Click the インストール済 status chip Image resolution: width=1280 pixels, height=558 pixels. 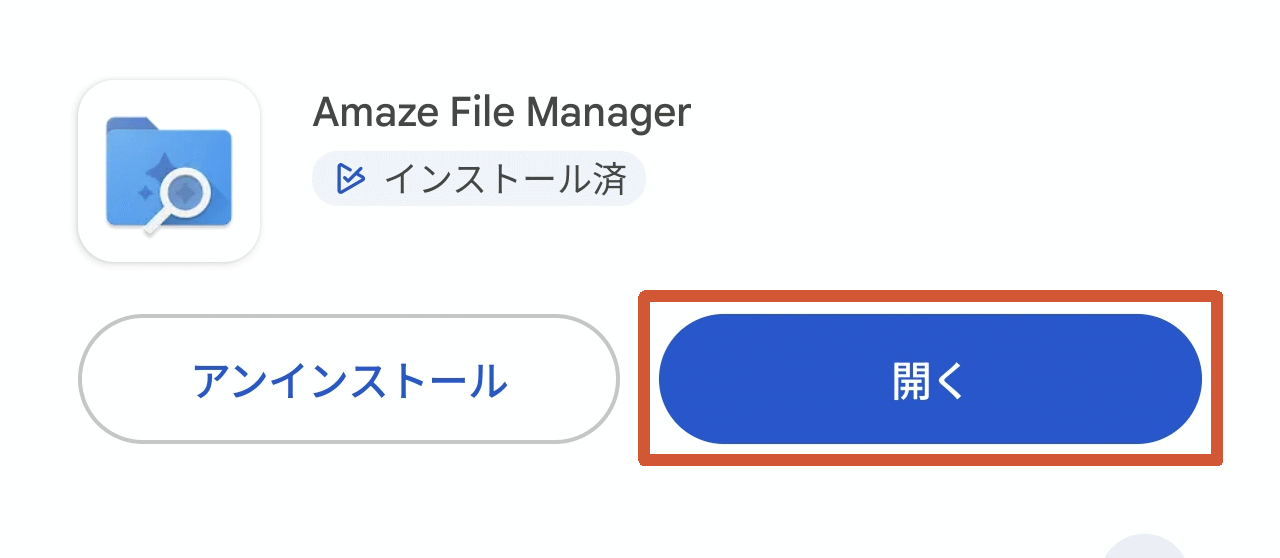coord(478,180)
